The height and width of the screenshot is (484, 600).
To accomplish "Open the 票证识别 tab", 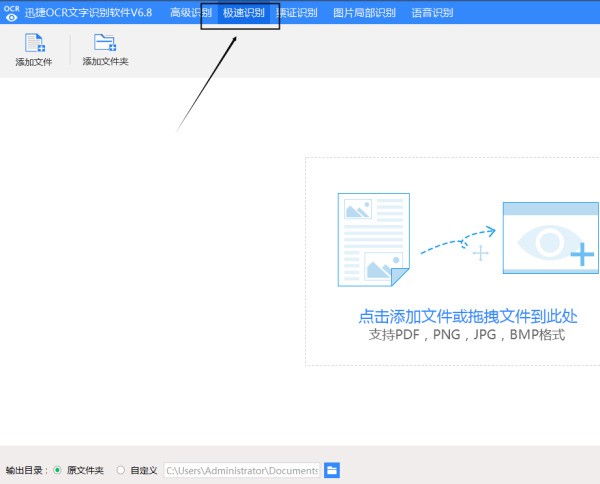I will (297, 13).
